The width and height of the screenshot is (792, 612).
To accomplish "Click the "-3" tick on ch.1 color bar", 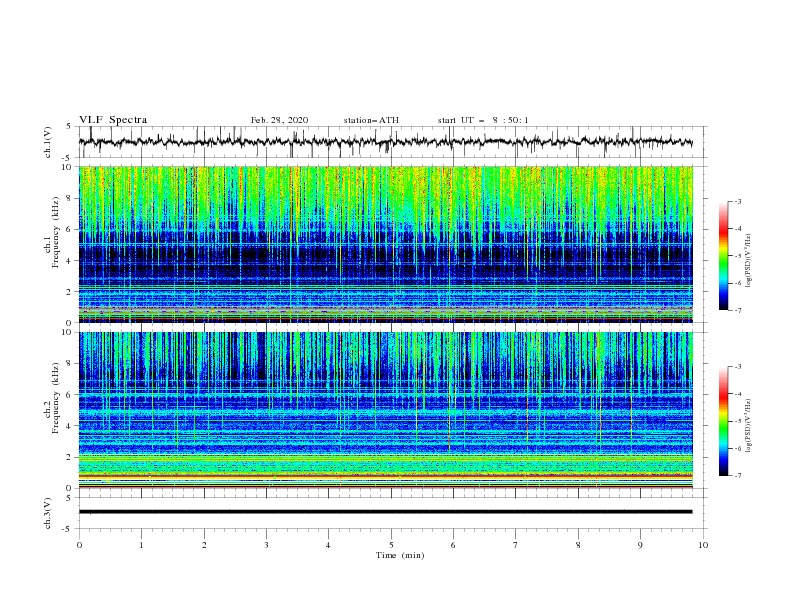I will (737, 201).
